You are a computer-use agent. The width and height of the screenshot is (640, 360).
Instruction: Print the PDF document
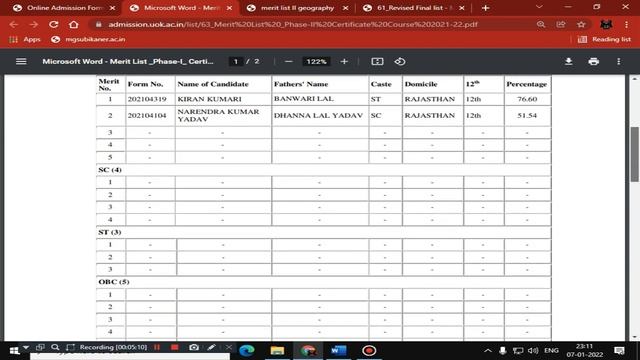click(593, 62)
